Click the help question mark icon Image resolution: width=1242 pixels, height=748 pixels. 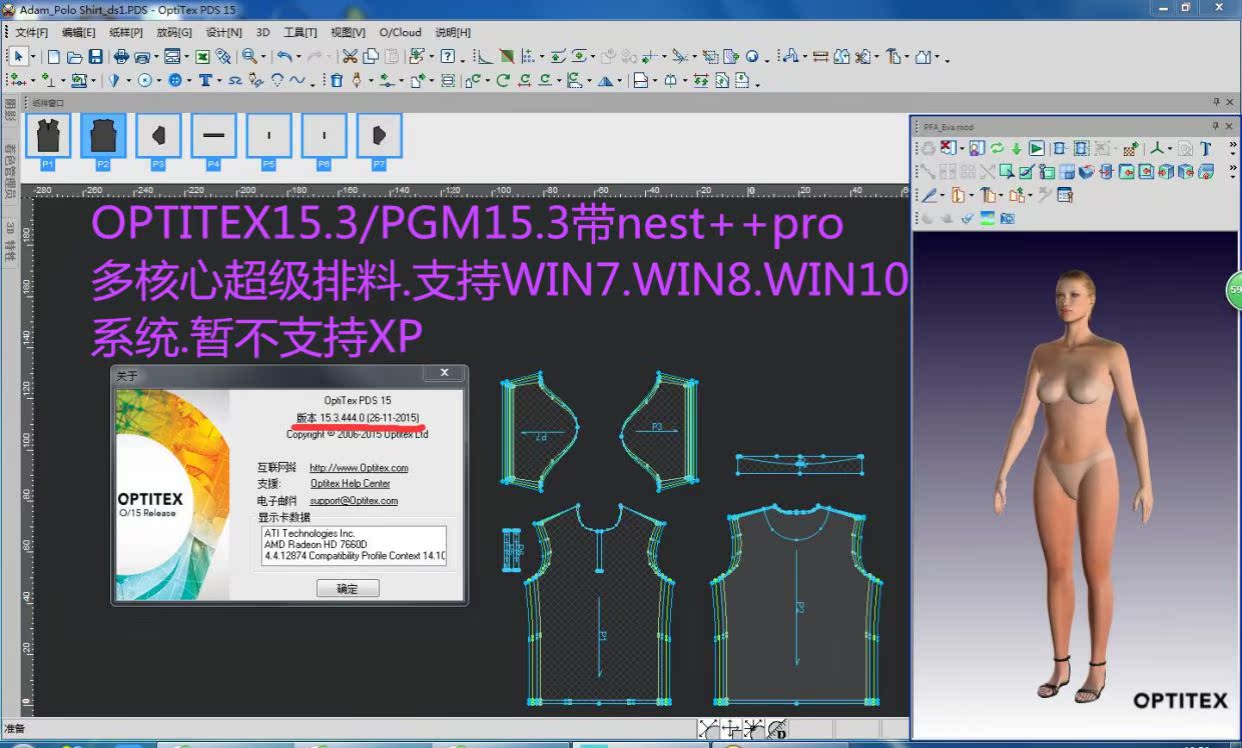click(x=447, y=57)
